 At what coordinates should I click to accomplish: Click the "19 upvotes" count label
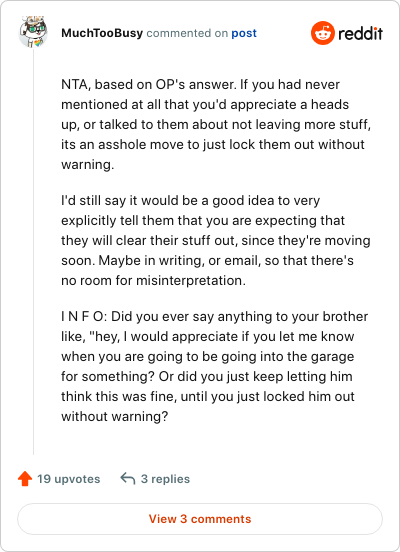[x=69, y=479]
